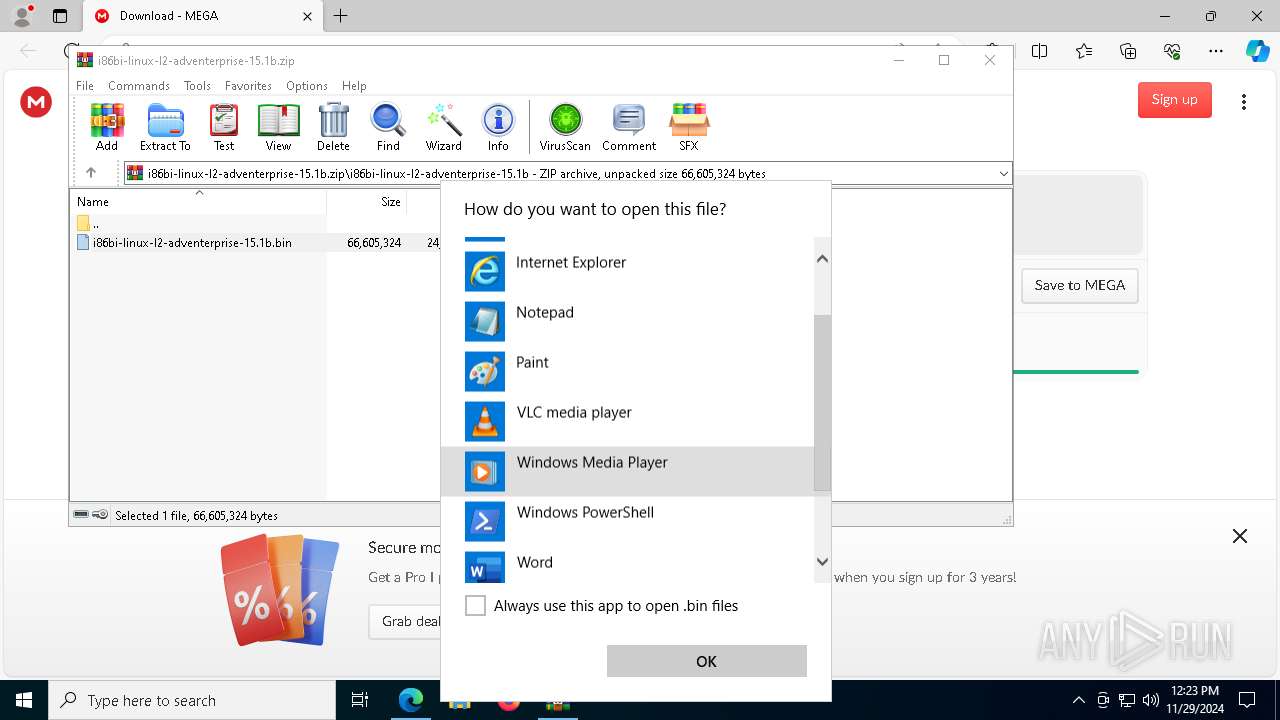This screenshot has width=1280, height=720.
Task: Launch the Wizard toolbar icon
Action: (443, 127)
